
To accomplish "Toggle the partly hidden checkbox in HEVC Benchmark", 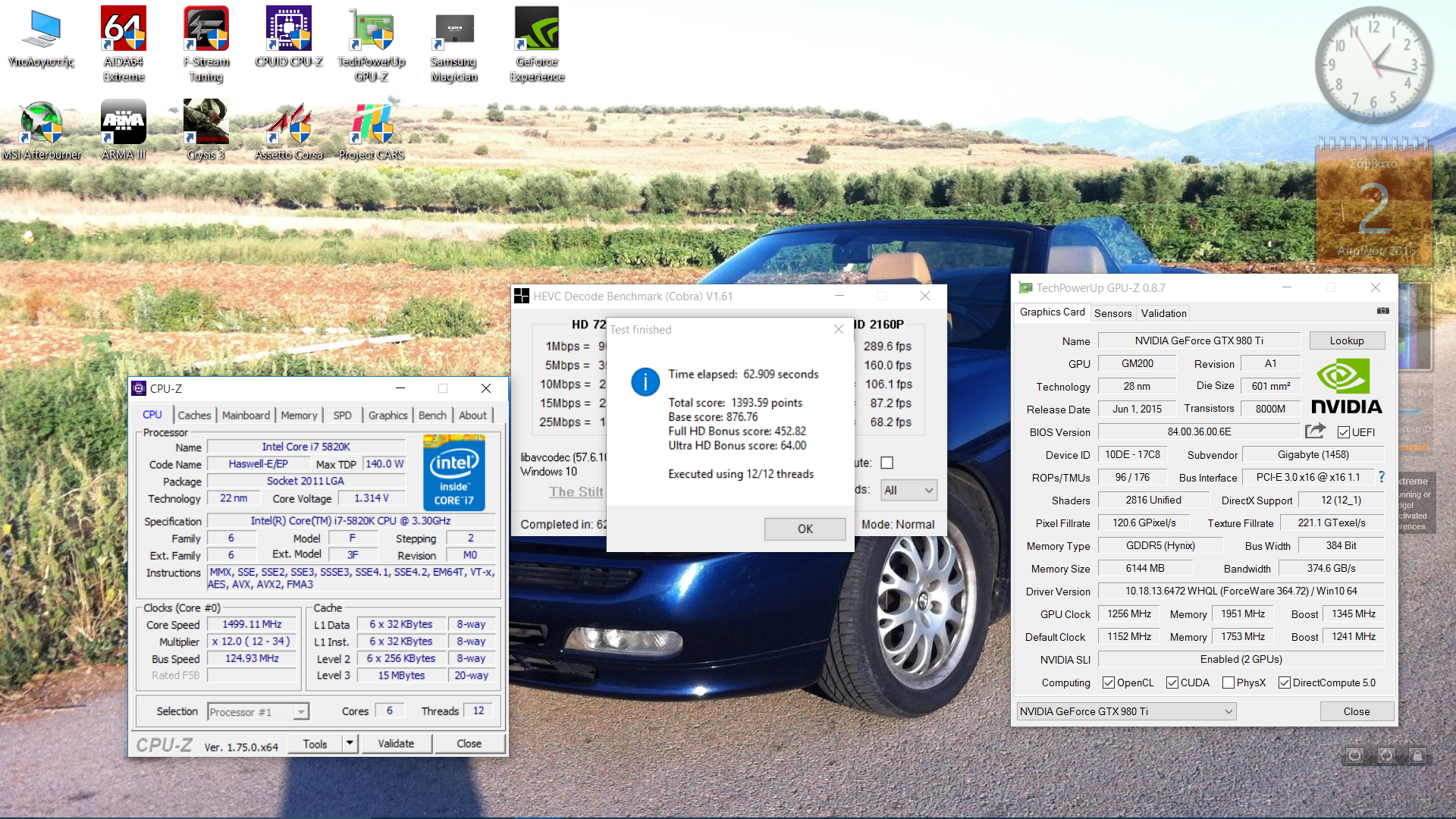I will coord(887,463).
